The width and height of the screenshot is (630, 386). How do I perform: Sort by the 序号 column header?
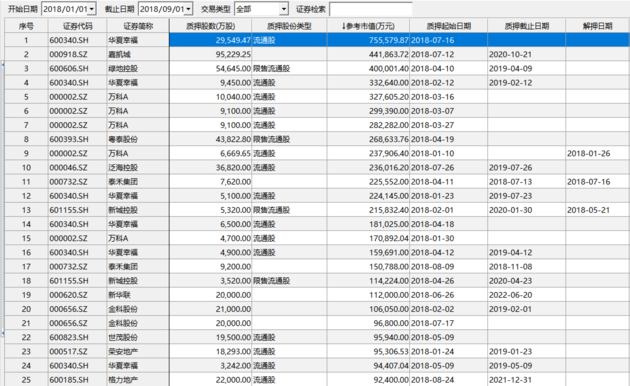coord(27,26)
